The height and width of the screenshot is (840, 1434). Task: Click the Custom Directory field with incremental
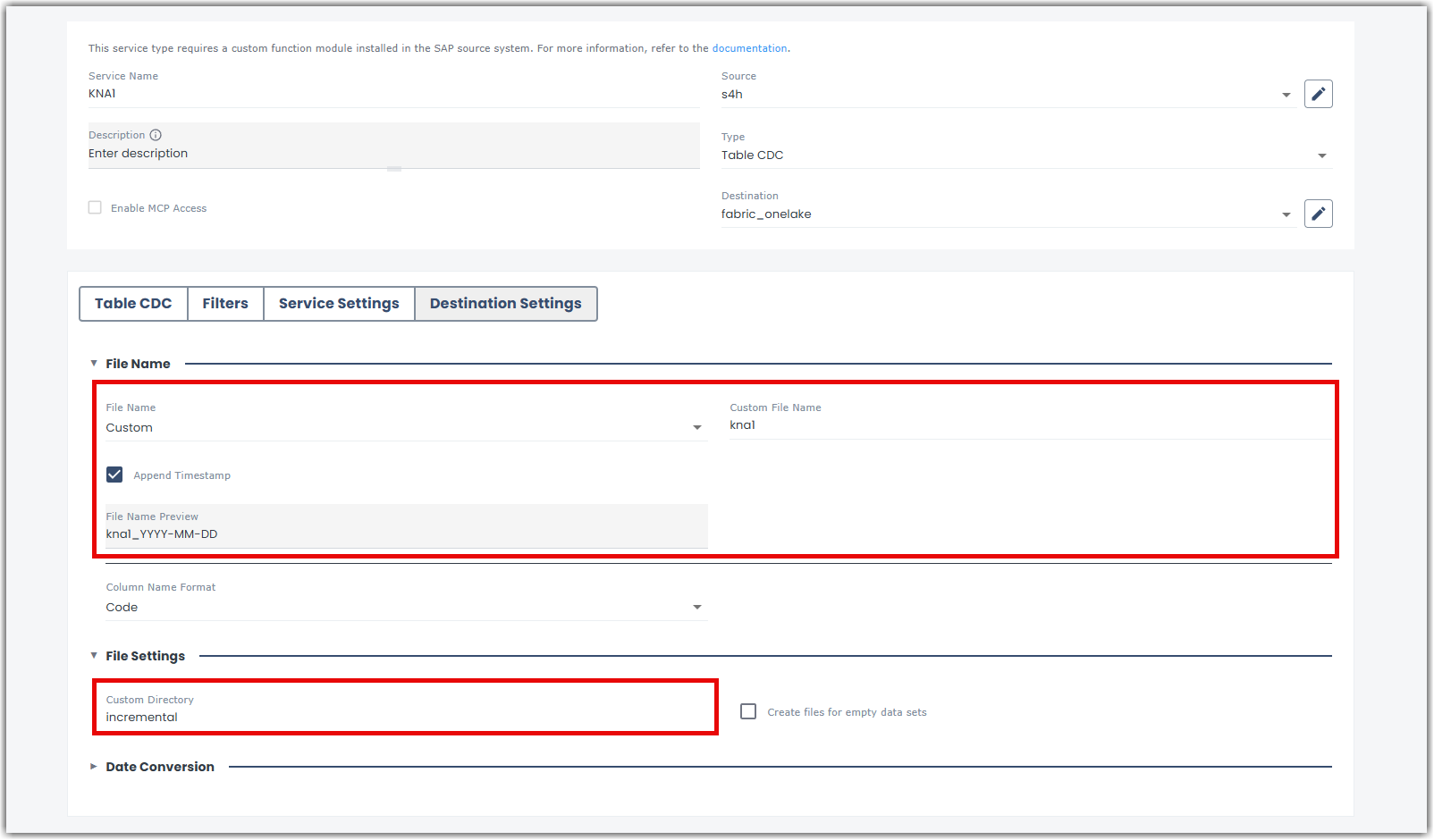click(x=406, y=717)
